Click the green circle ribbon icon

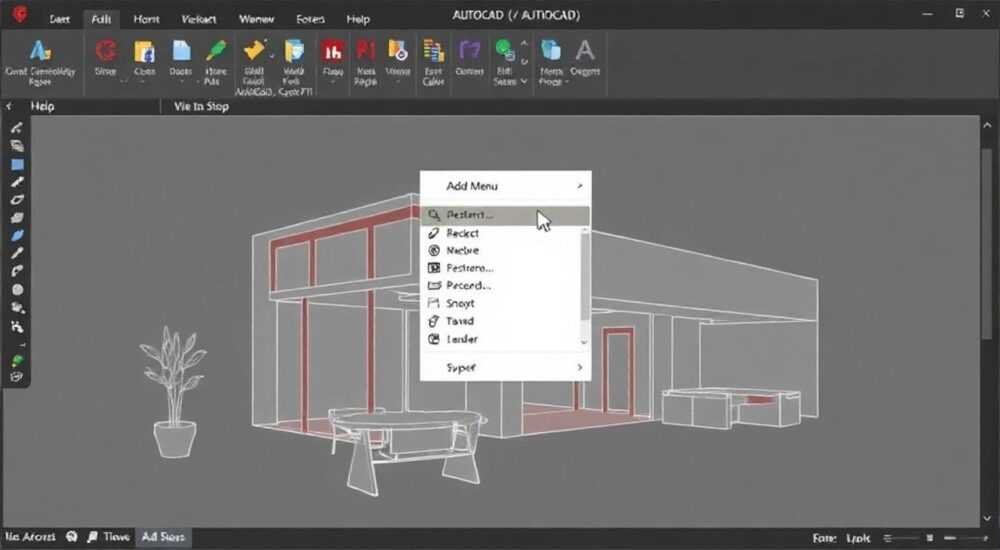click(x=504, y=50)
